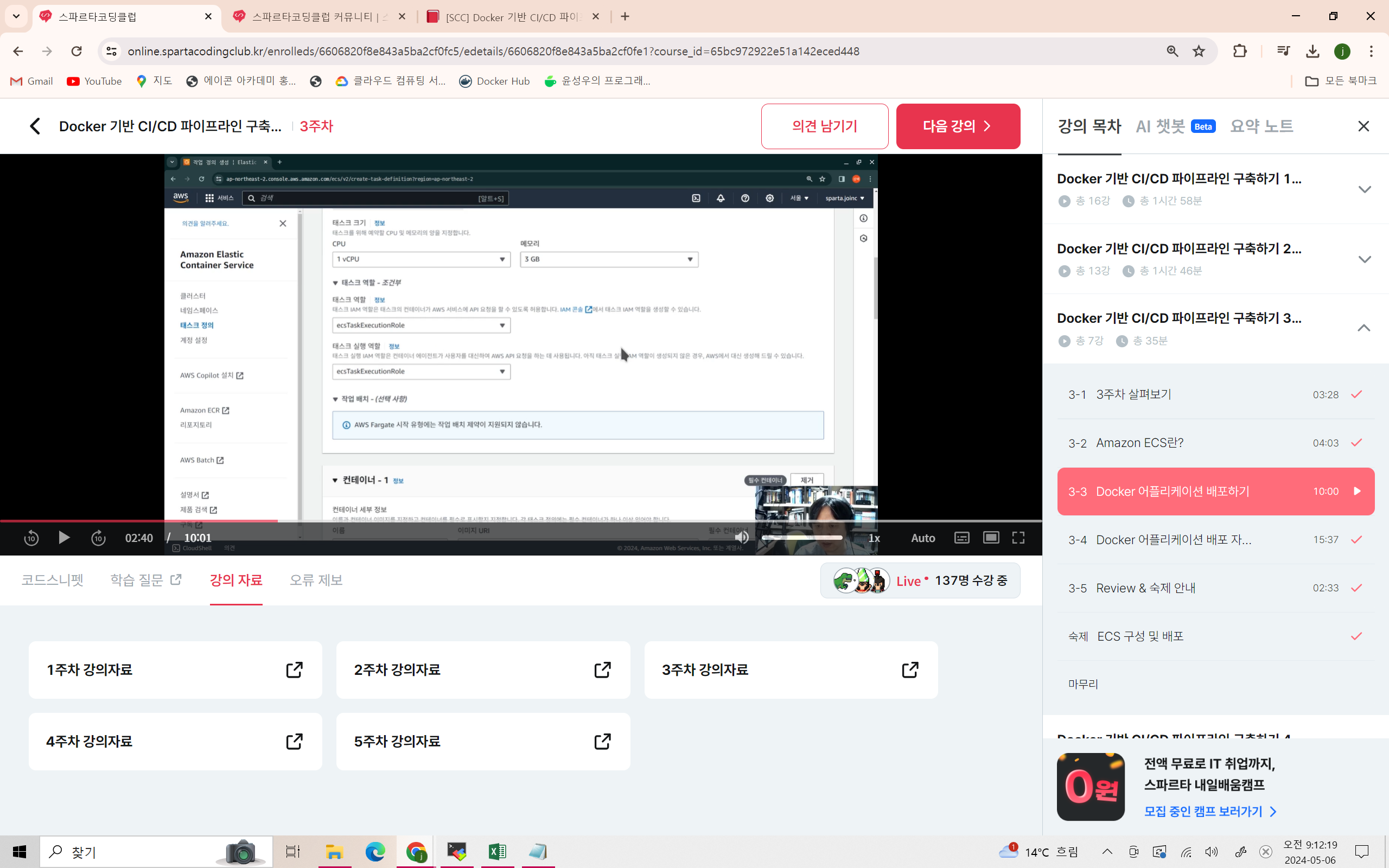Select the 강의 자료 tab

coord(236,580)
